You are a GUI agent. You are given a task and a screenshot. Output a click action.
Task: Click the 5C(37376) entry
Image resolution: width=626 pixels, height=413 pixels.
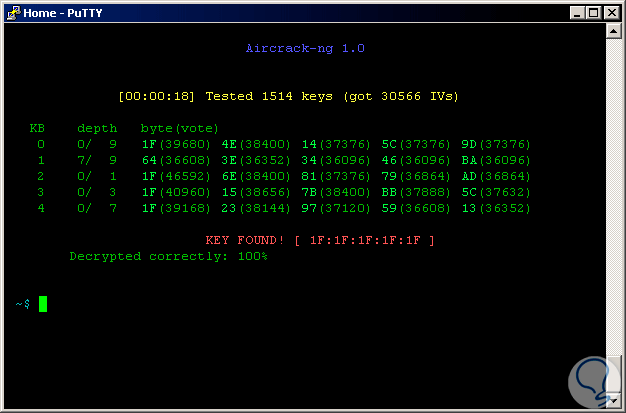416,144
